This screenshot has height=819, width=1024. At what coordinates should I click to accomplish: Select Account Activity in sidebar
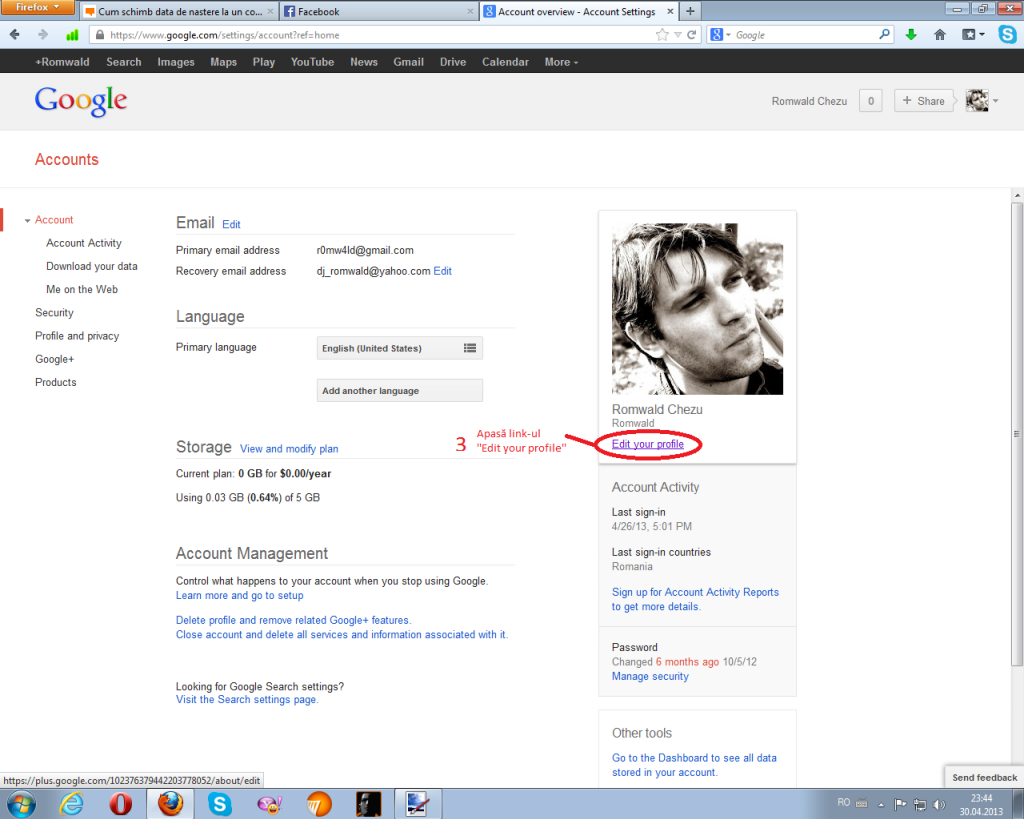tap(84, 243)
